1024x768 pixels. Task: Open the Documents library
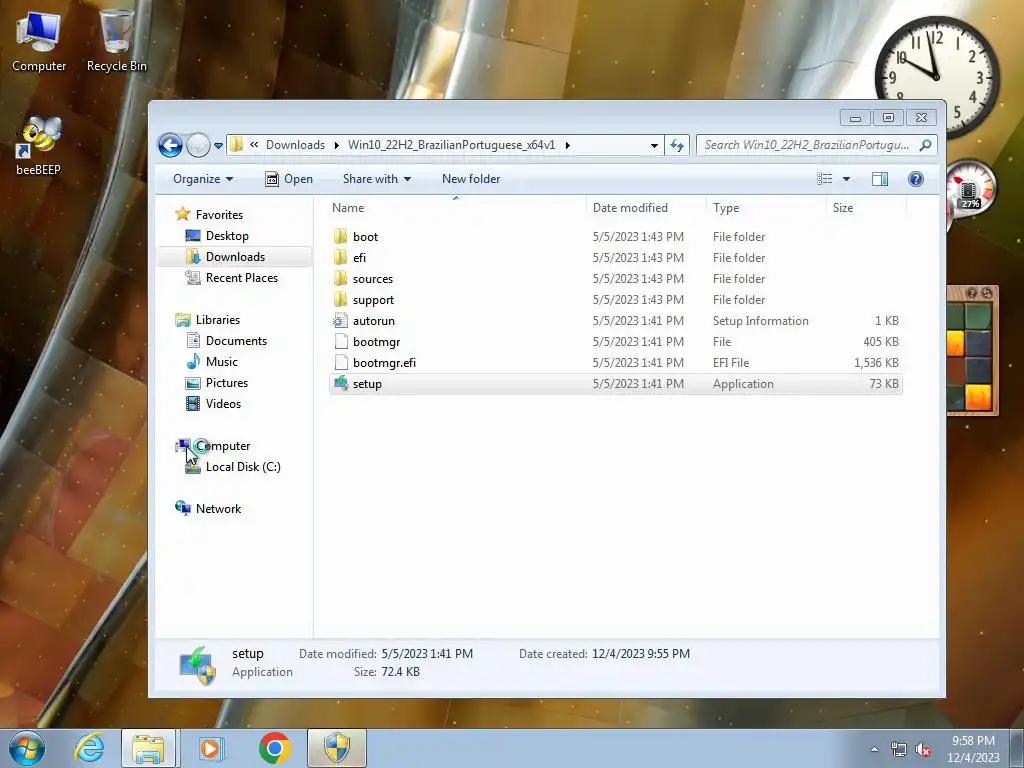(x=236, y=341)
